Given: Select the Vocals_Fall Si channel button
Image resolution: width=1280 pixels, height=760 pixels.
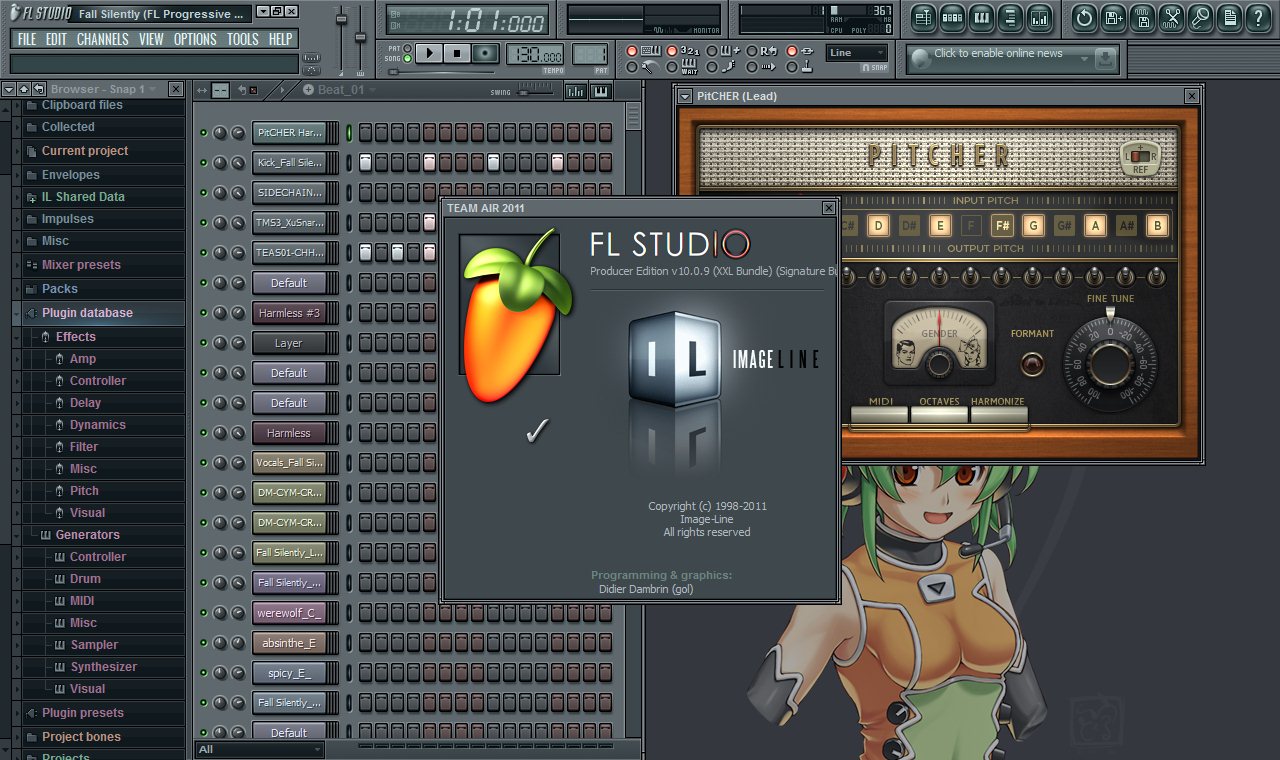Looking at the screenshot, I should pyautogui.click(x=289, y=463).
